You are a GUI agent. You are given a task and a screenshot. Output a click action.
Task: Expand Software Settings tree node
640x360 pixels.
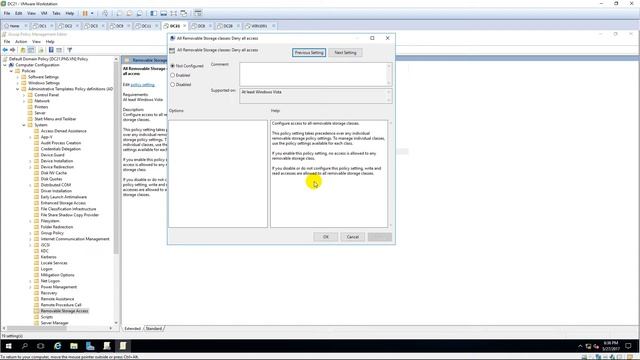click(x=18, y=77)
